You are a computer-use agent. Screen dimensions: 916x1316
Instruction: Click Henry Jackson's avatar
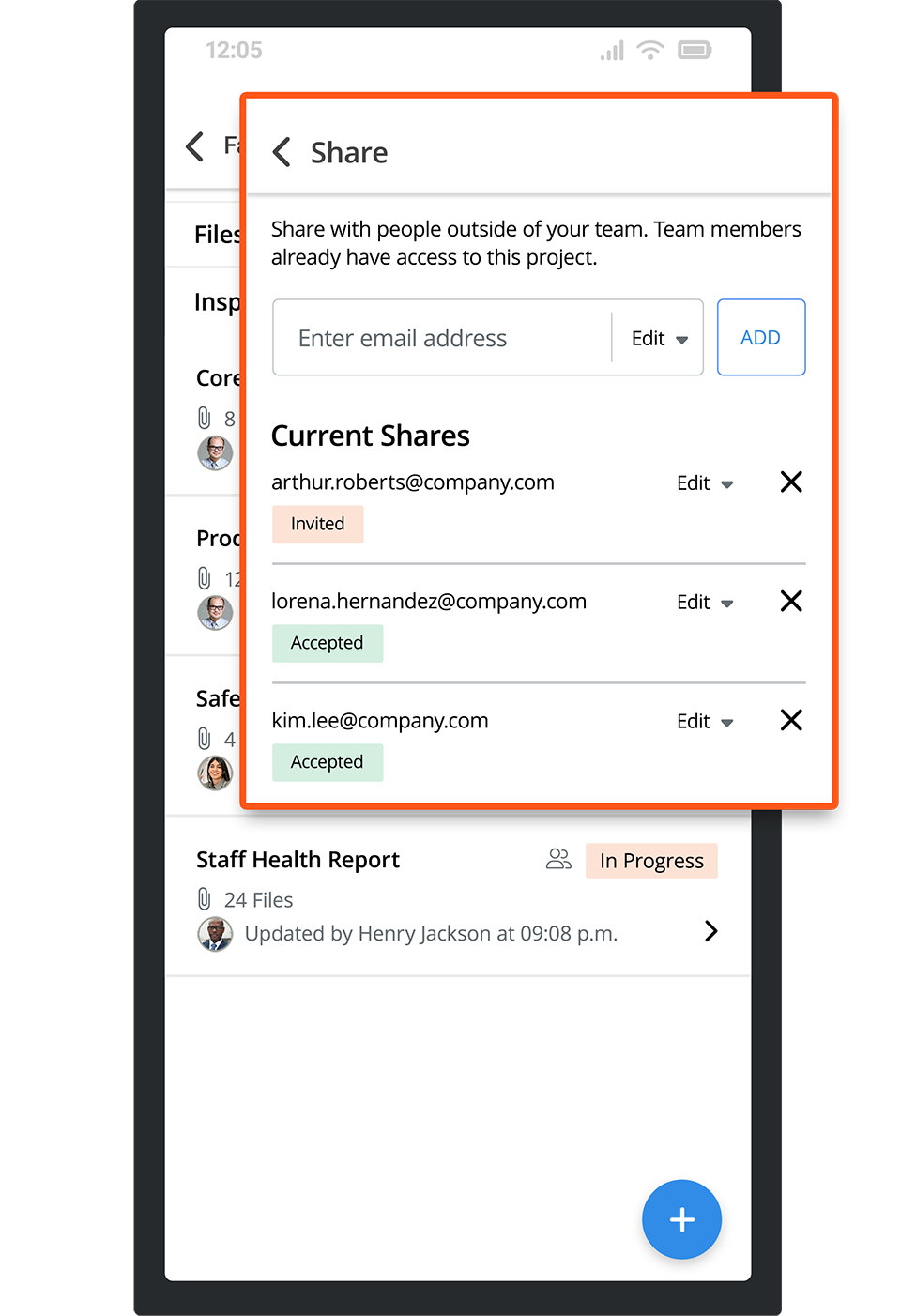(x=215, y=934)
